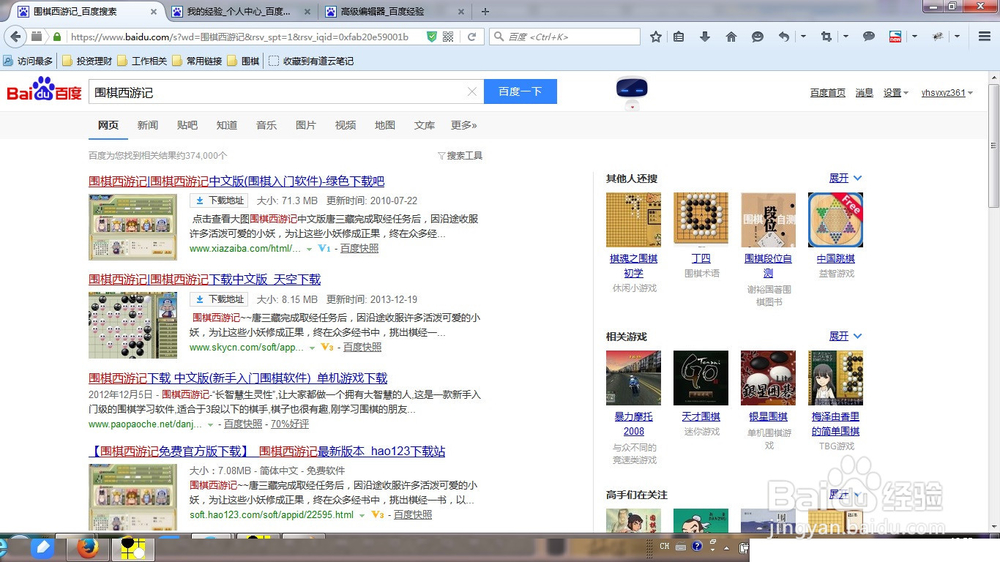Expand the 相关游戏 section with 展开

845,336
